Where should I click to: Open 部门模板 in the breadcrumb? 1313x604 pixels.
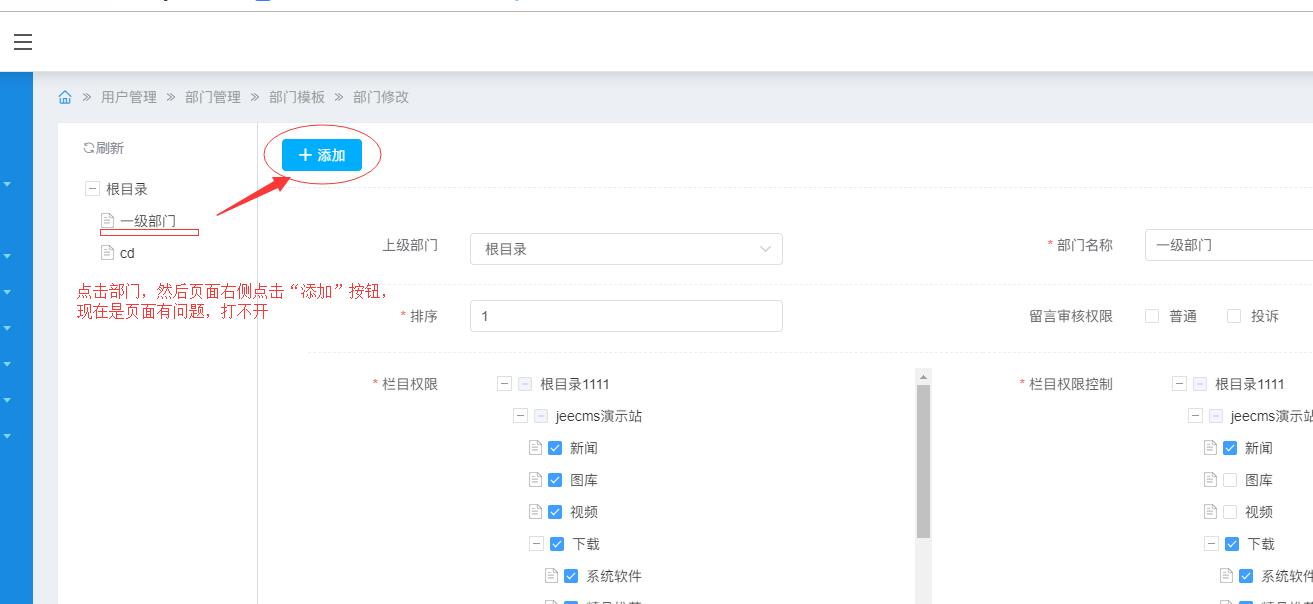[297, 97]
